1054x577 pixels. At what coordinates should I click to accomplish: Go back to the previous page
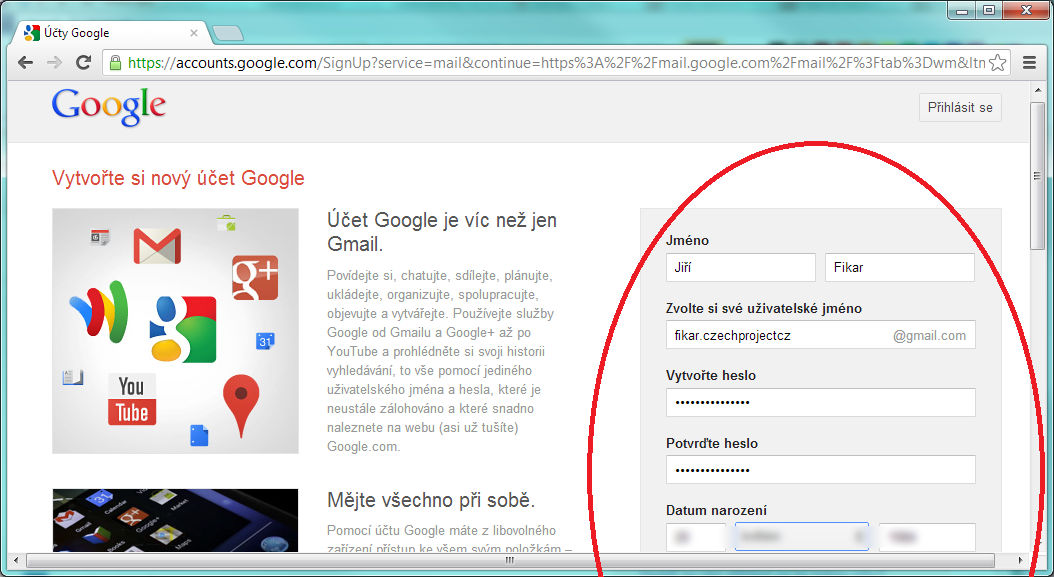tap(26, 63)
